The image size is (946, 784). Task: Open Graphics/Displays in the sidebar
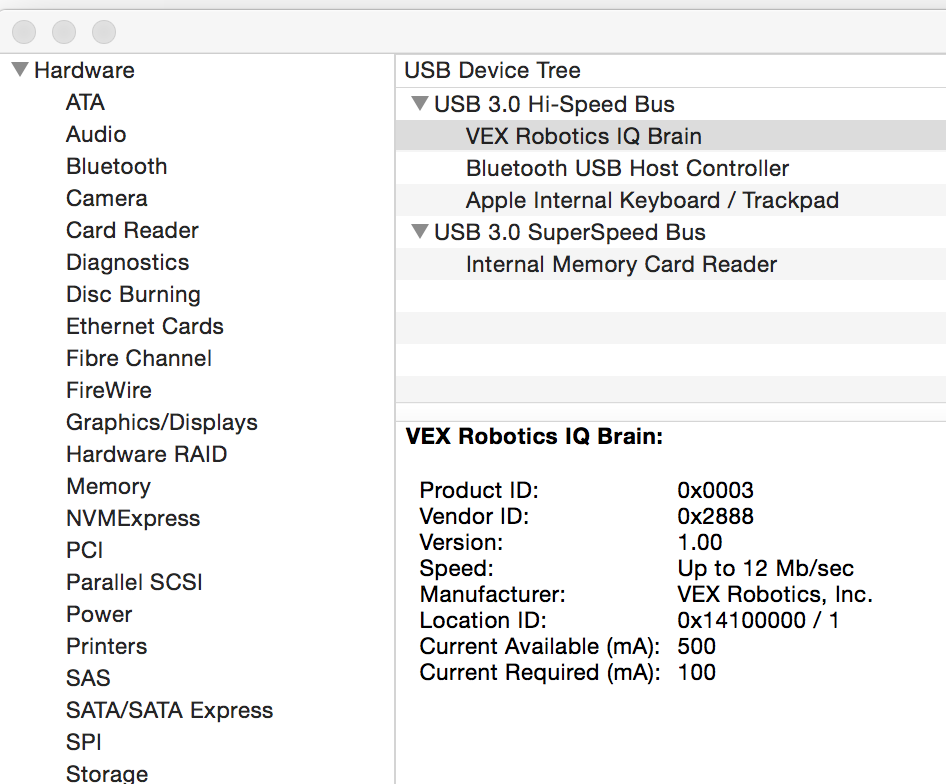click(x=162, y=422)
